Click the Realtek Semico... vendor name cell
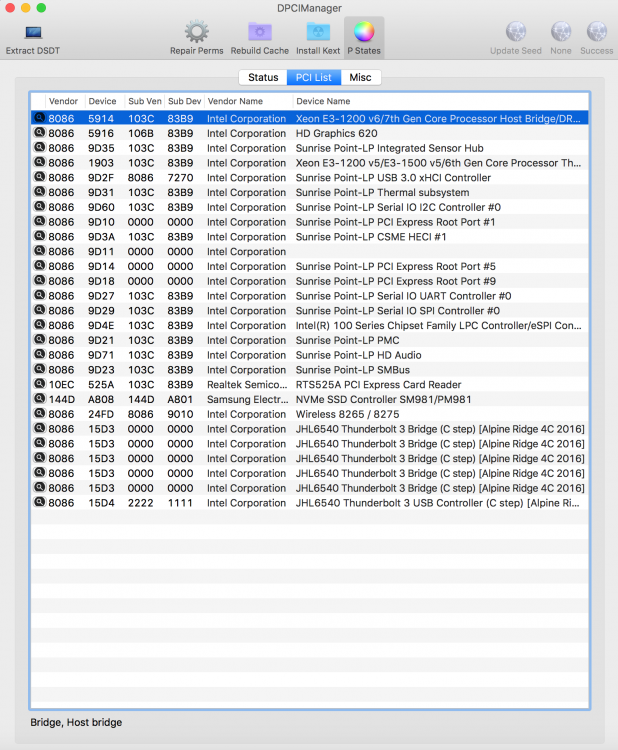The image size is (618, 750). [247, 385]
